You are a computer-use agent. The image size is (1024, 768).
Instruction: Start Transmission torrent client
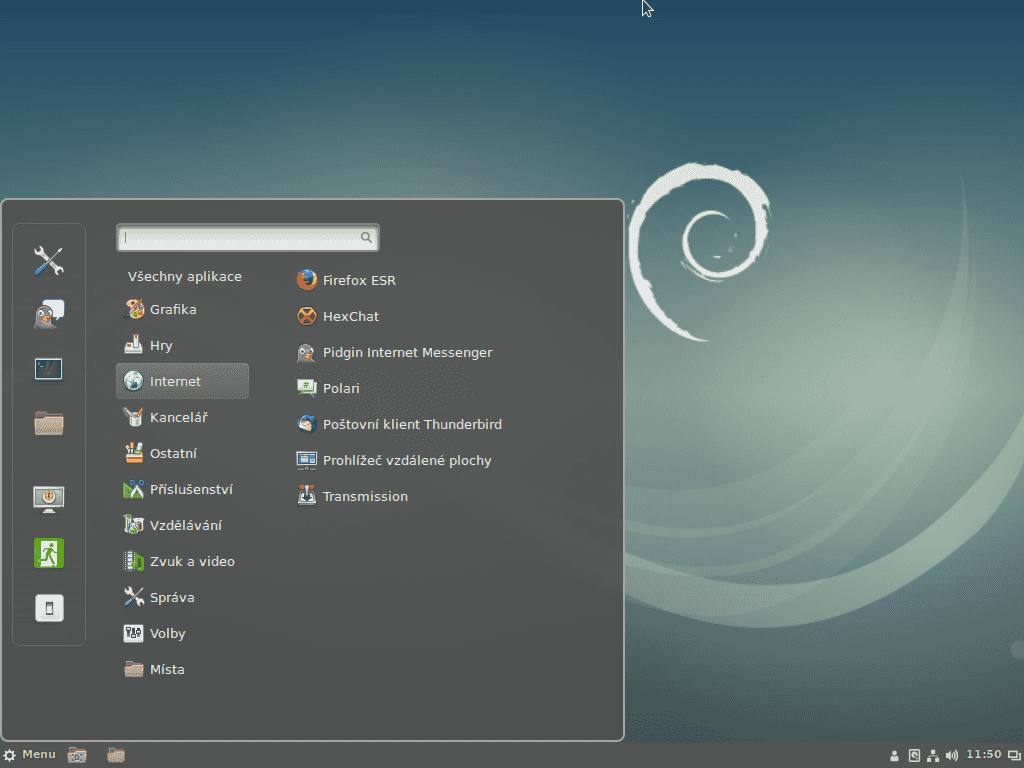pos(364,497)
